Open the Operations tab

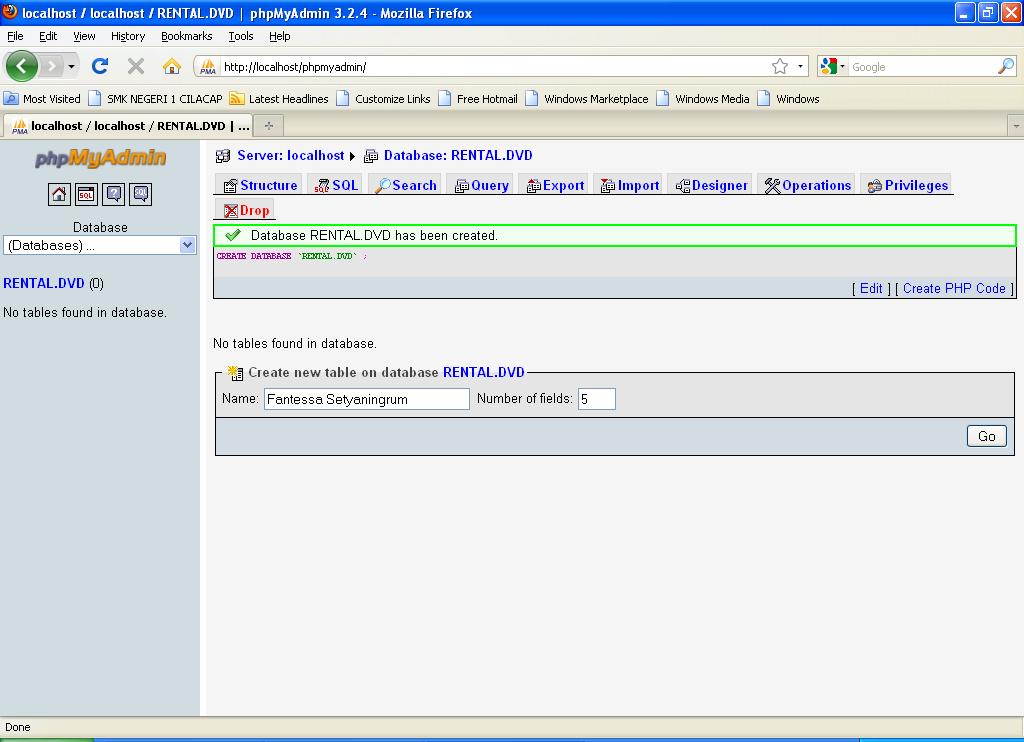(x=808, y=186)
